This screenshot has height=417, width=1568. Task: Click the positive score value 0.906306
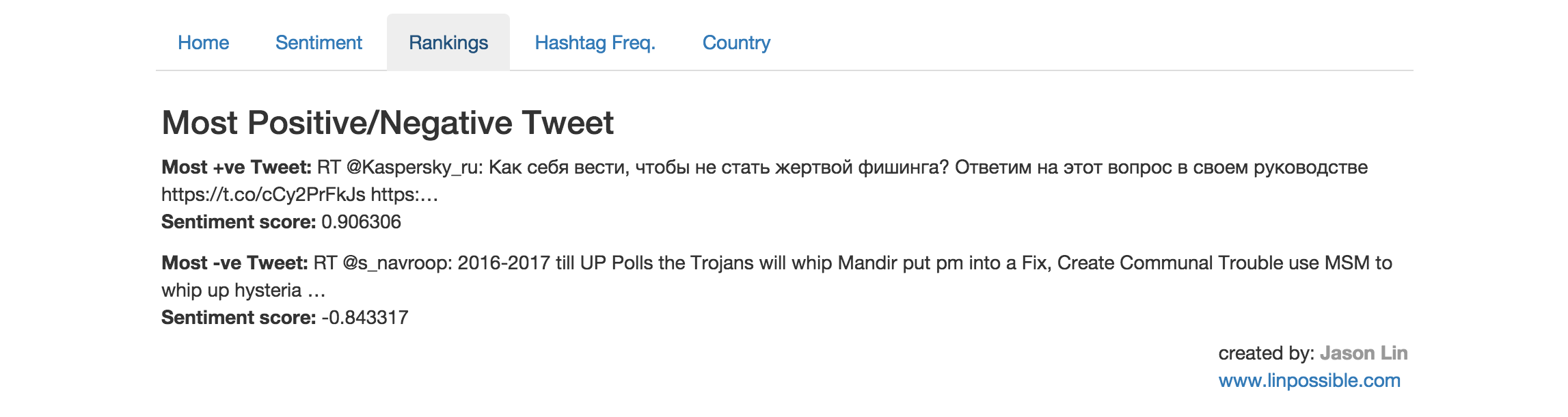tap(361, 222)
